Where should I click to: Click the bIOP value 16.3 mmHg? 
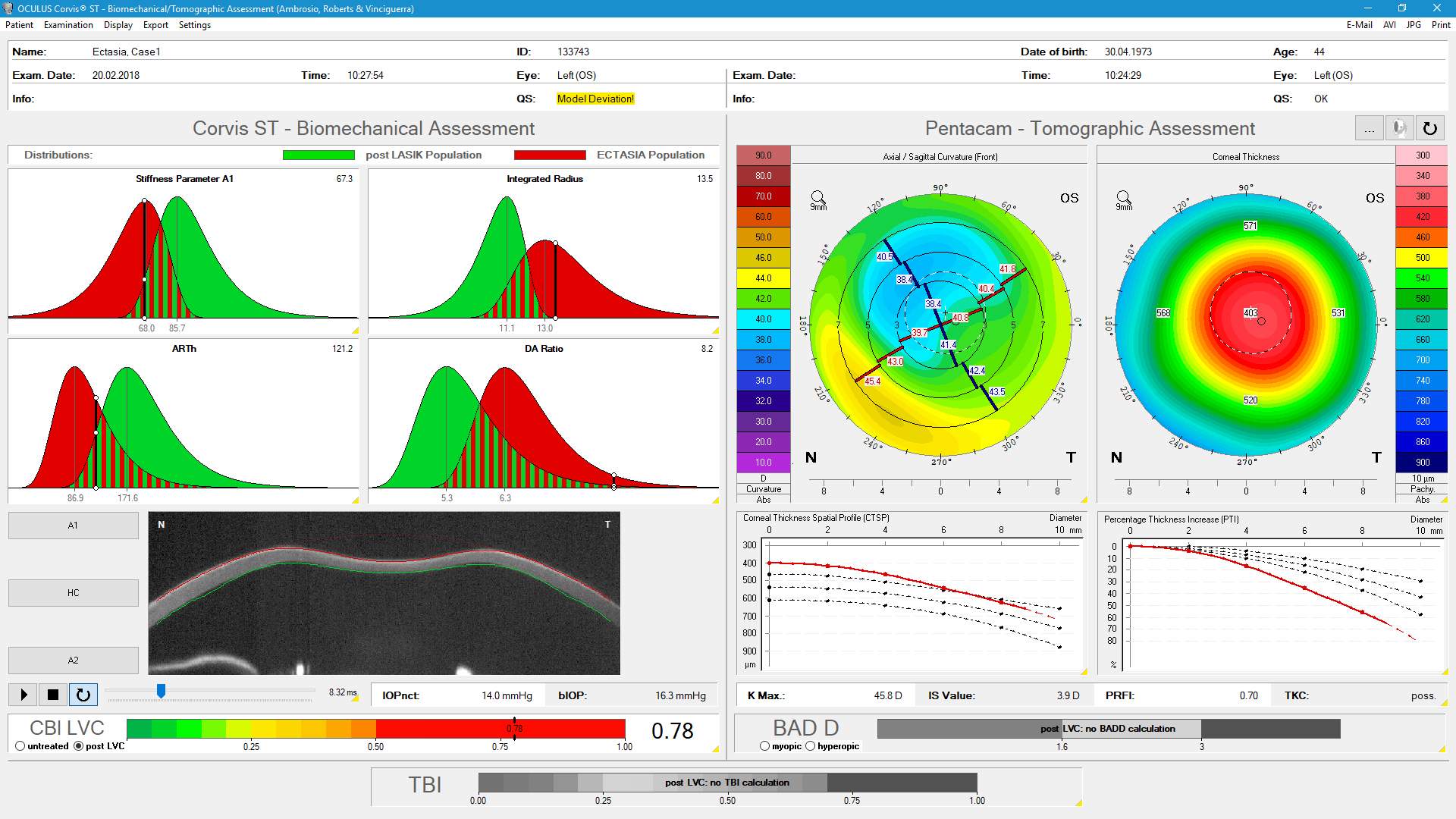tap(680, 695)
